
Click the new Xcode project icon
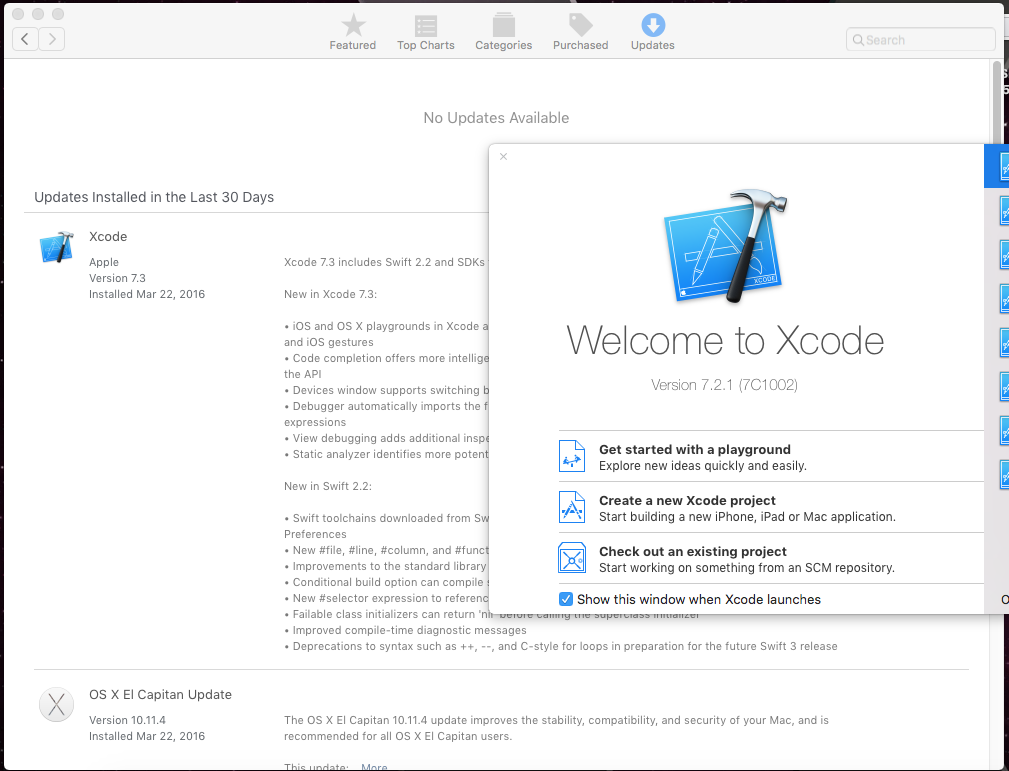[x=571, y=507]
